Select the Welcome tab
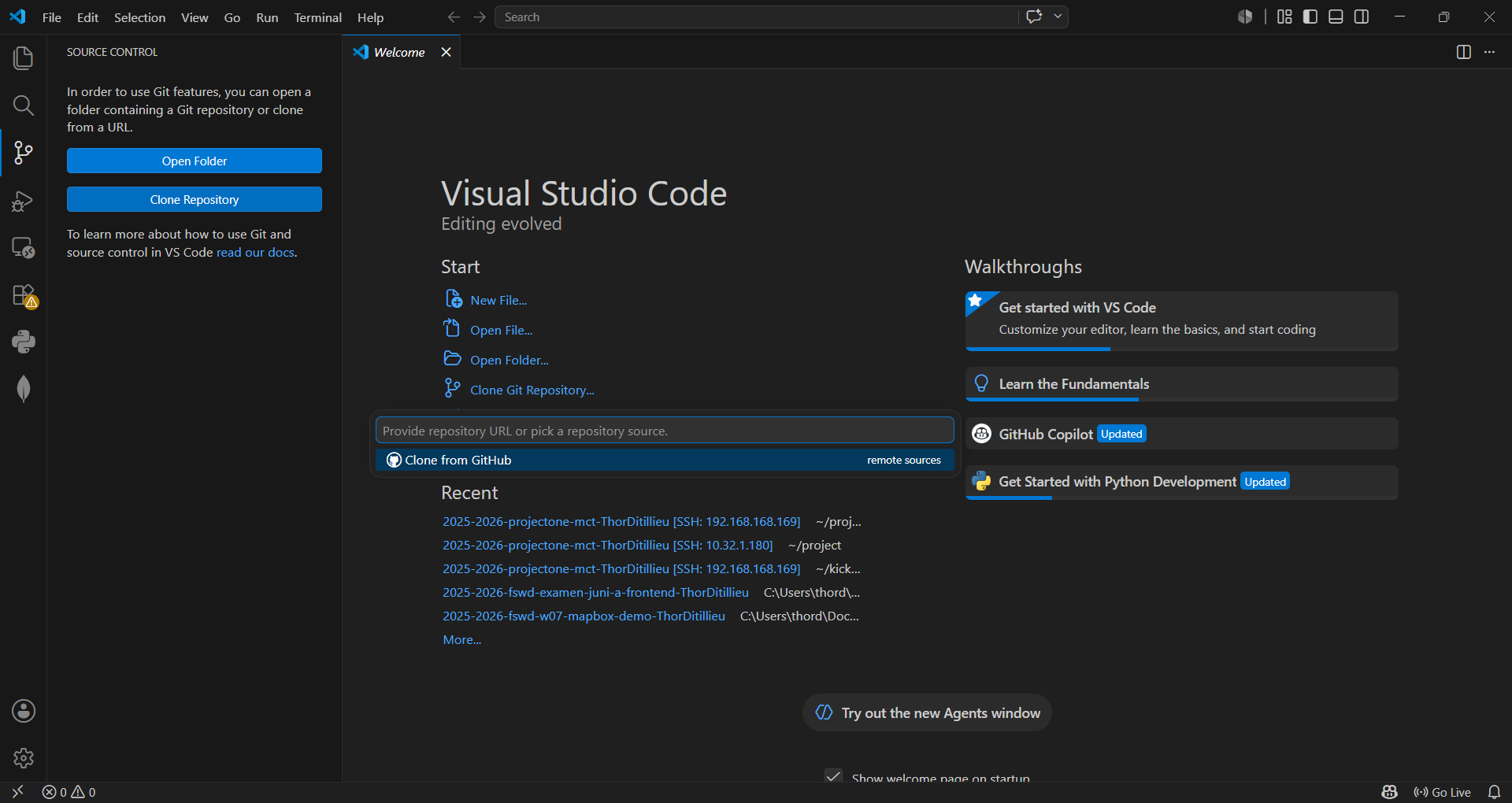1512x803 pixels. point(399,52)
